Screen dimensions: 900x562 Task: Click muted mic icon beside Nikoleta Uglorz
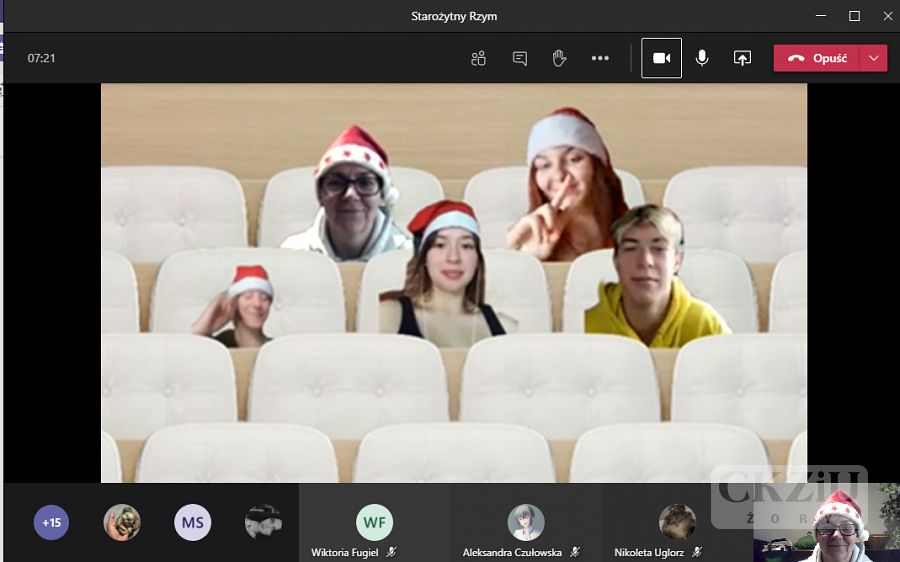[x=697, y=552]
